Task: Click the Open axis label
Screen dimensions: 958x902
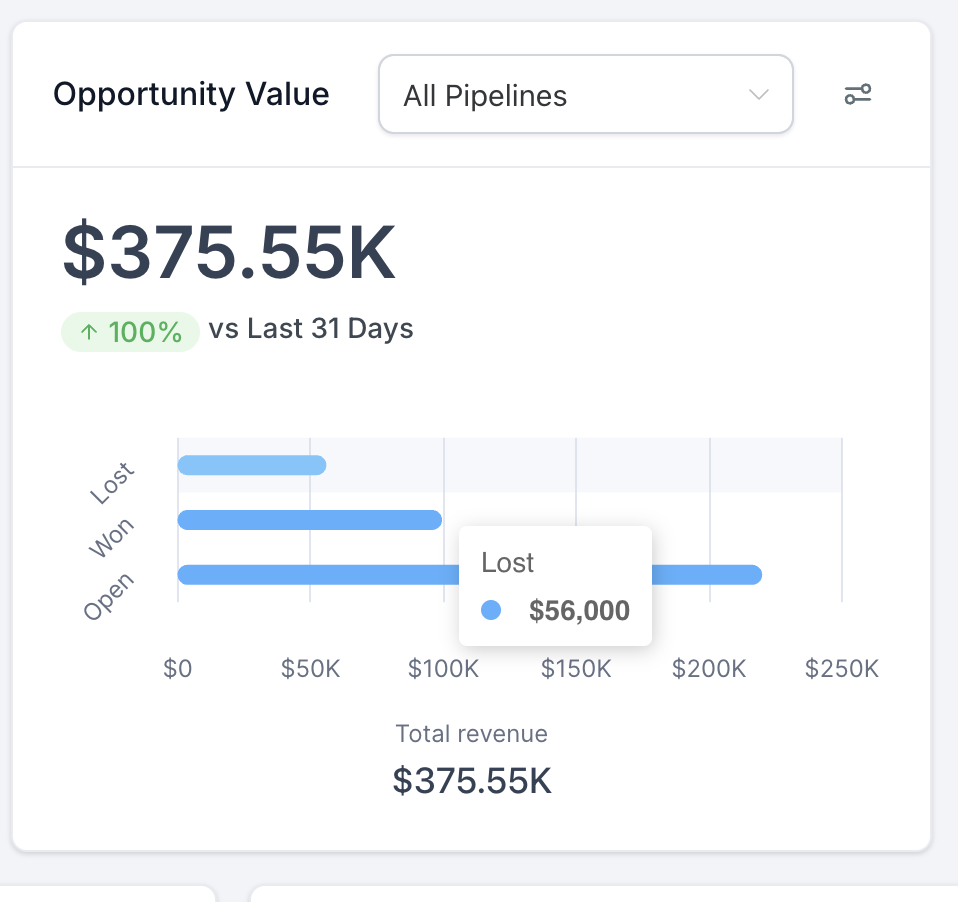Action: pyautogui.click(x=109, y=596)
